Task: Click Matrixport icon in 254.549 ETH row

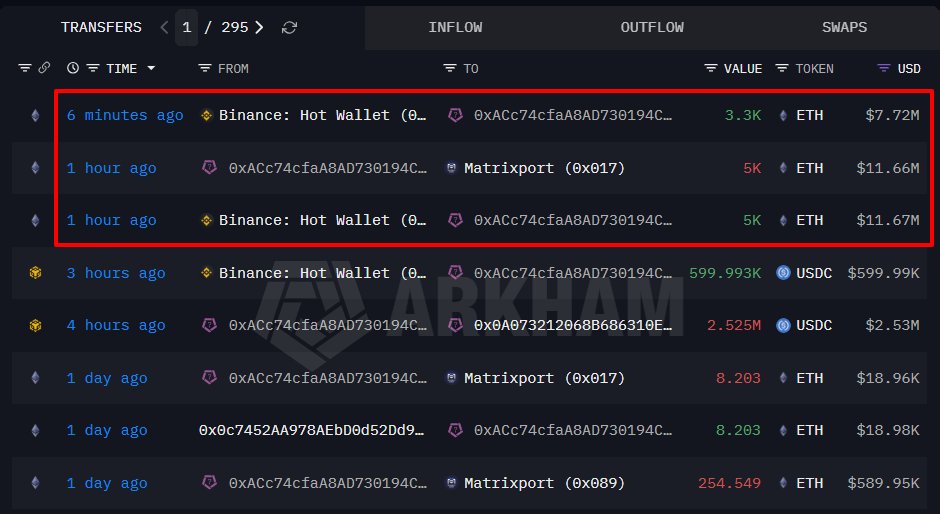Action: (x=452, y=483)
